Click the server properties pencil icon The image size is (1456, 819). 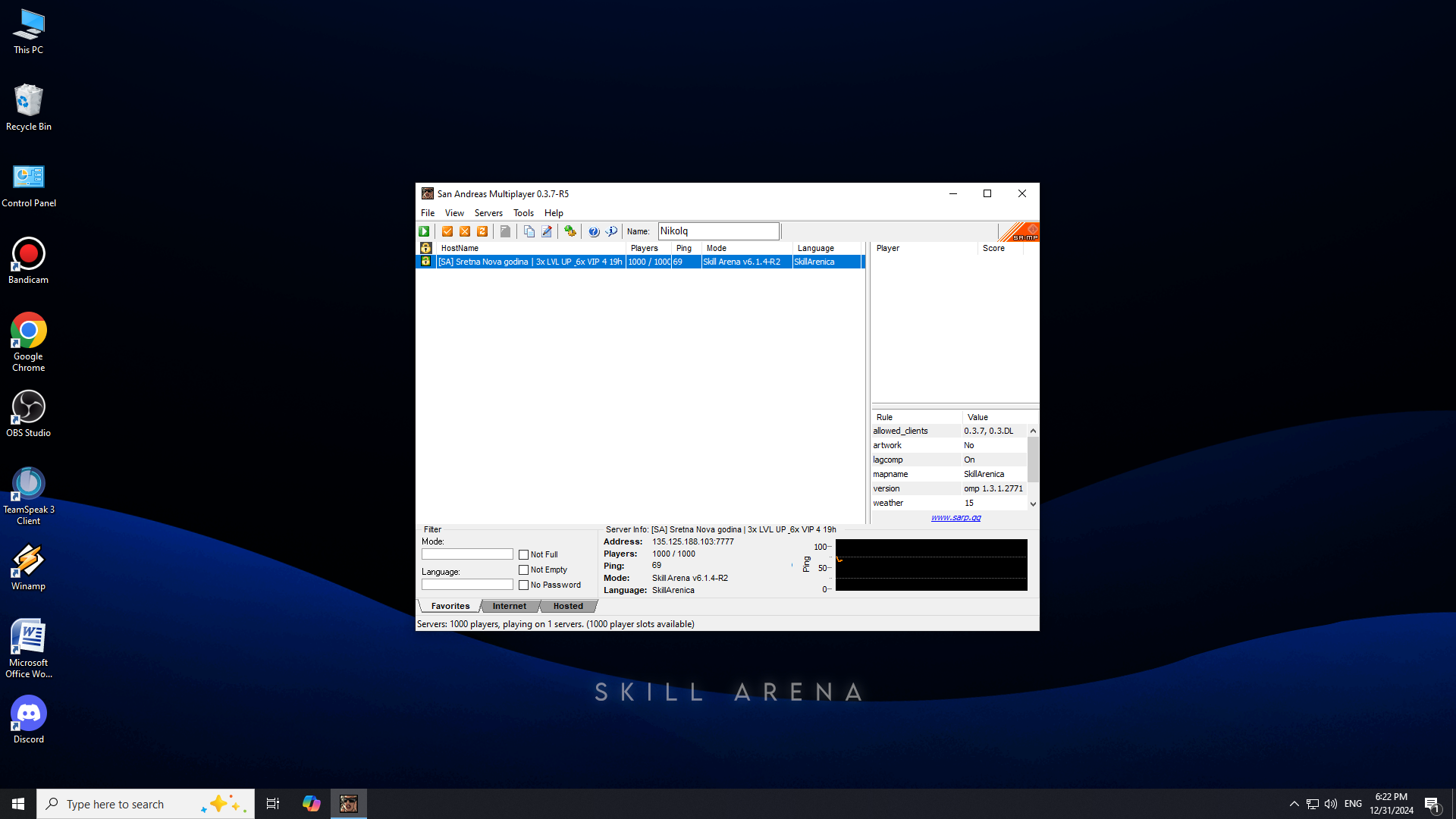(547, 231)
